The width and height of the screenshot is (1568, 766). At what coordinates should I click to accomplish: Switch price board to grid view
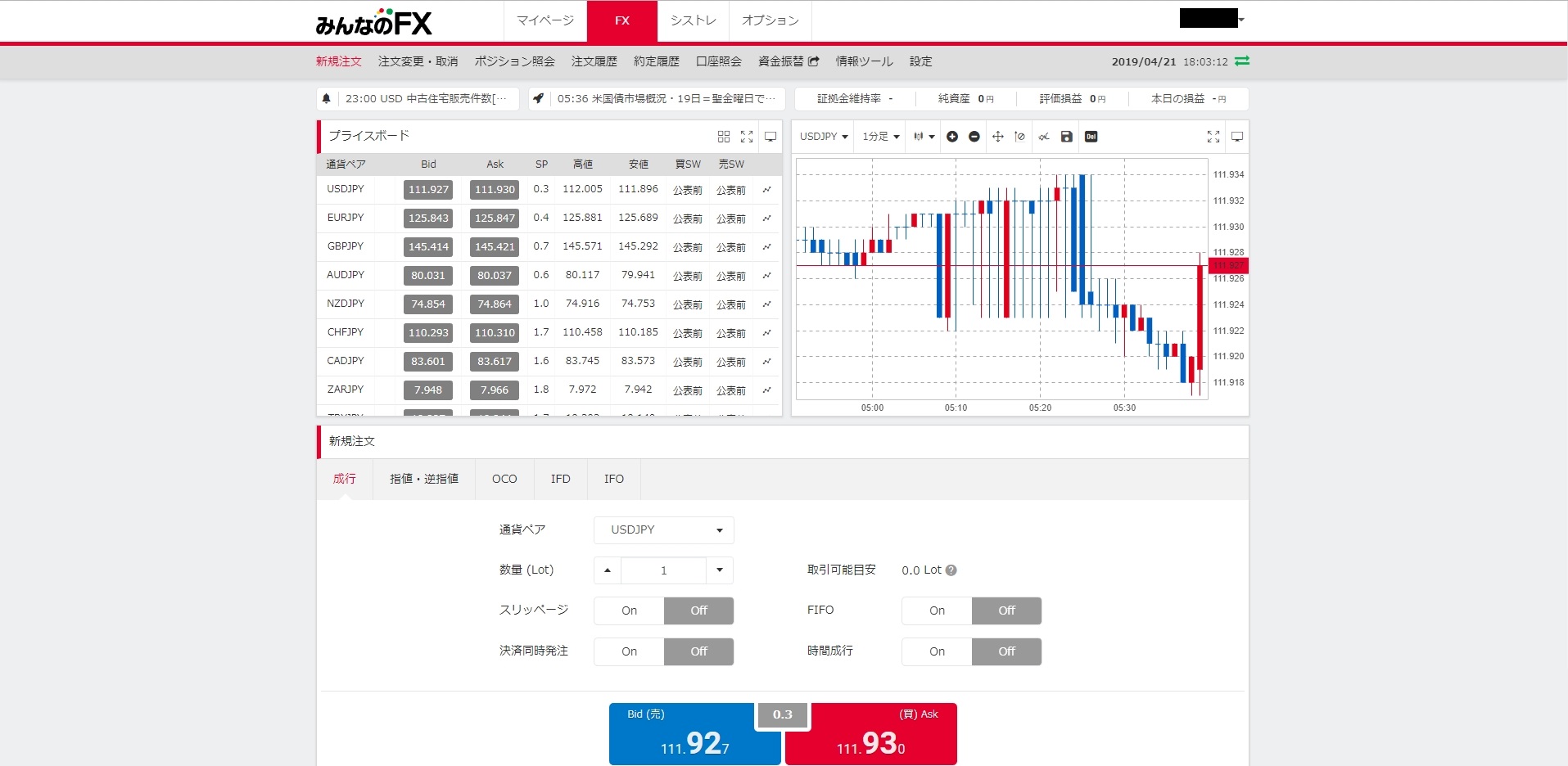tap(723, 137)
